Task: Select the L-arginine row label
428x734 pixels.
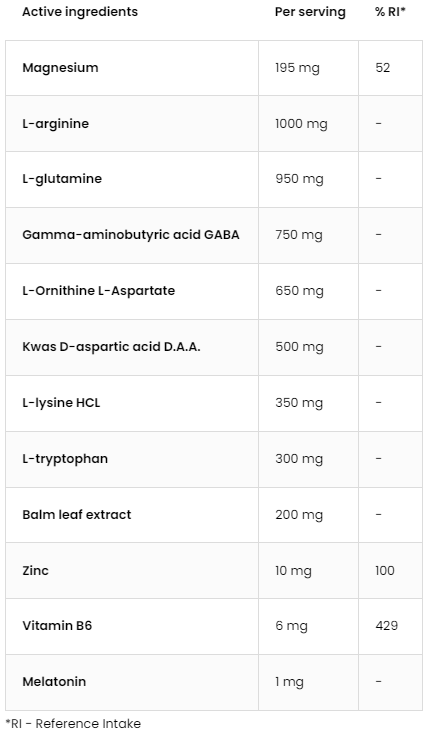Action: tap(55, 124)
